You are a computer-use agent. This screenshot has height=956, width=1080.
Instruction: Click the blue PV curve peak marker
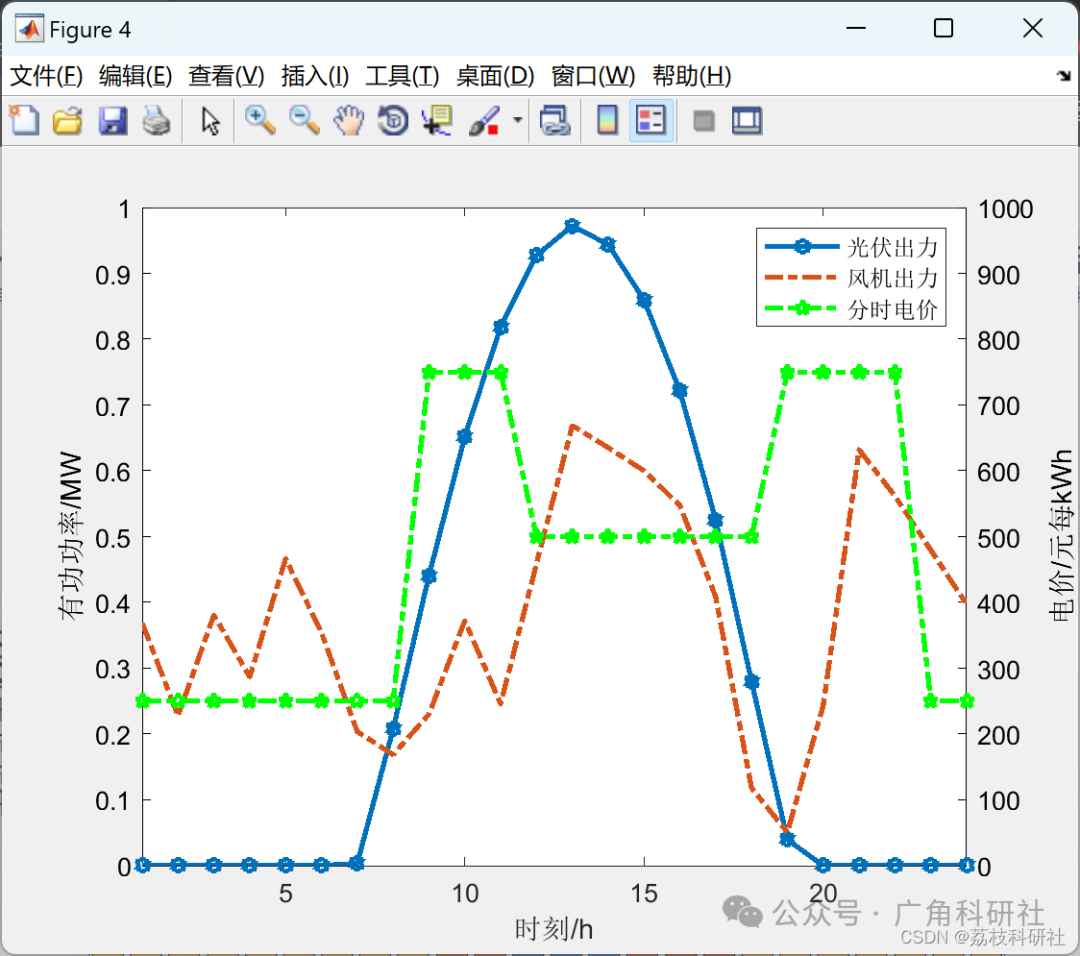572,226
